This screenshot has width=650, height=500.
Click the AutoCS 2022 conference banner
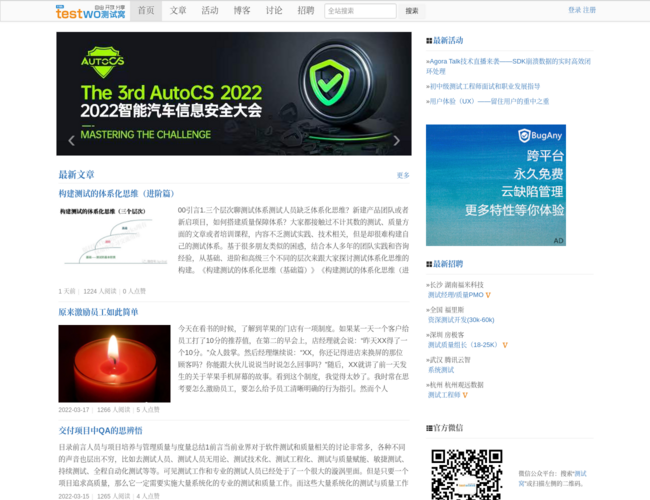(x=233, y=93)
